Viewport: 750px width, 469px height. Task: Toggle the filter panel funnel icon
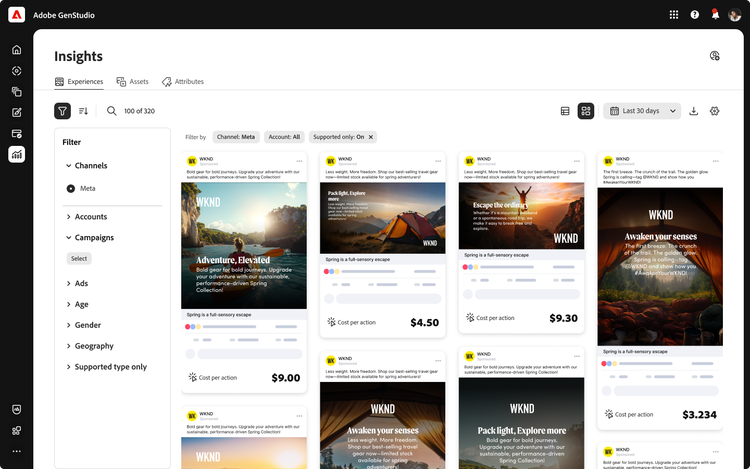pos(62,111)
